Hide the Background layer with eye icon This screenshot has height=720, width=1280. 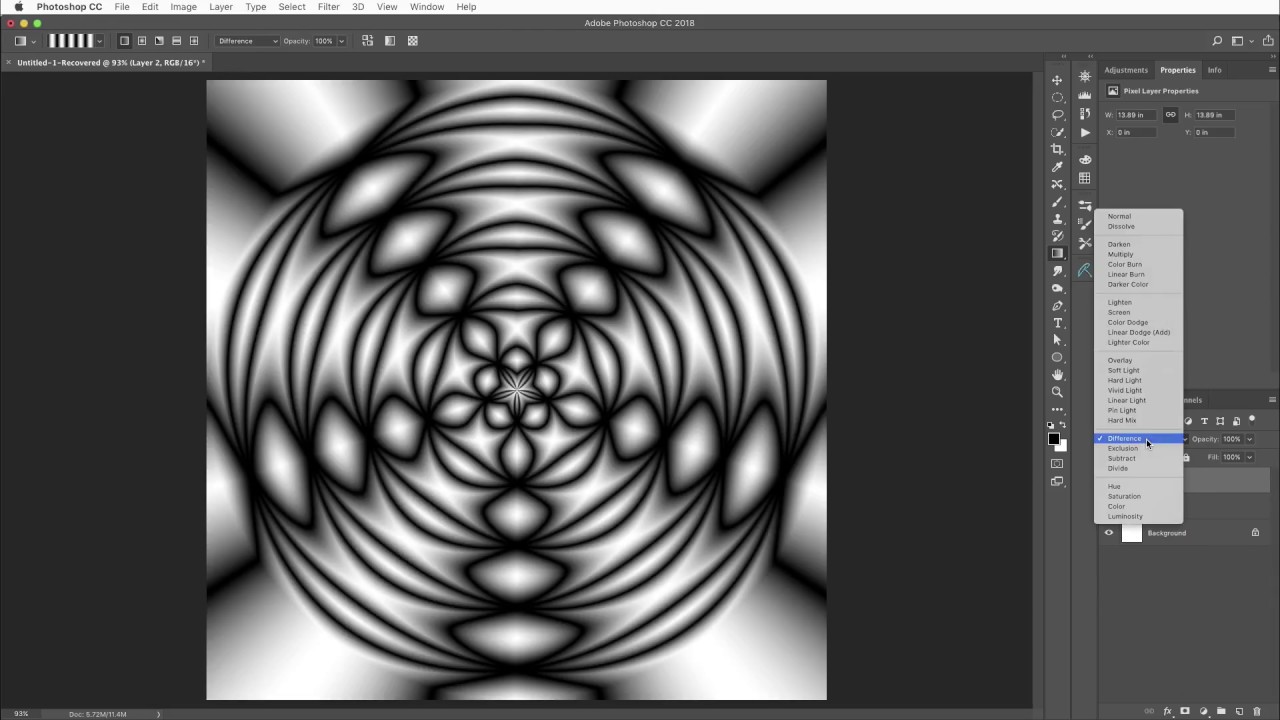pyautogui.click(x=1108, y=533)
